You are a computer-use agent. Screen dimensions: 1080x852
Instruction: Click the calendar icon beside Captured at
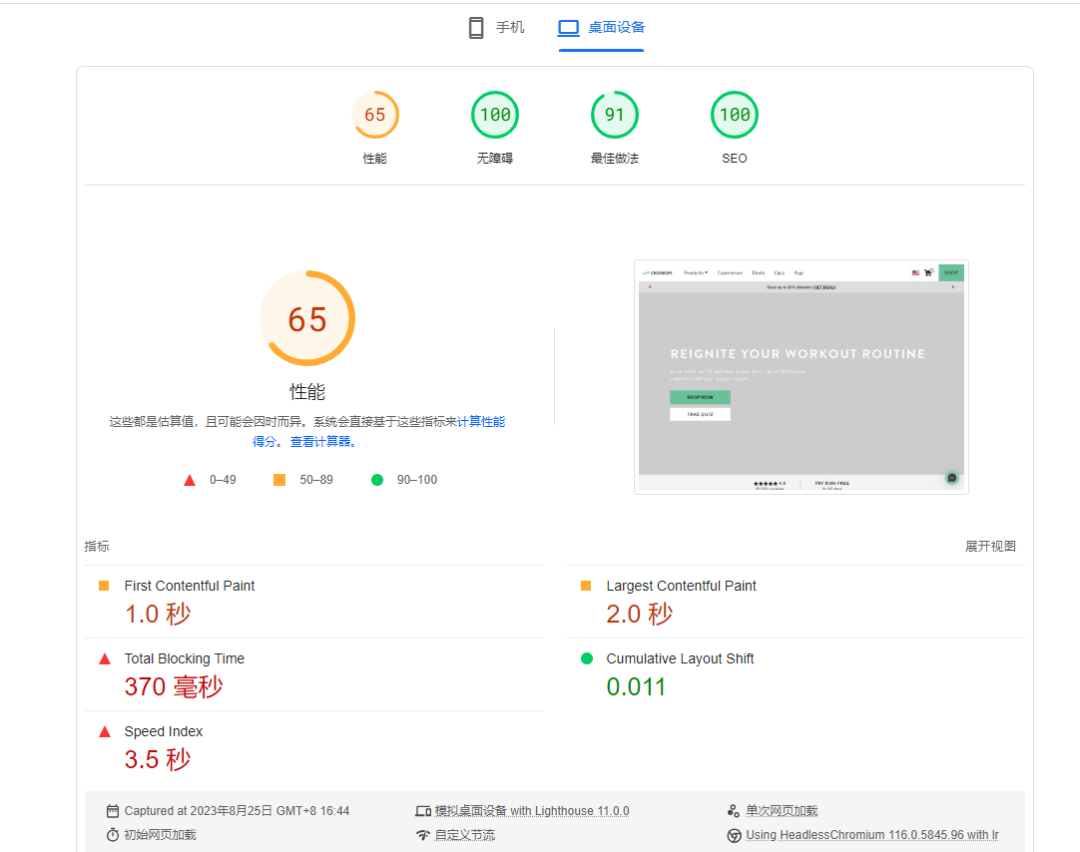113,811
